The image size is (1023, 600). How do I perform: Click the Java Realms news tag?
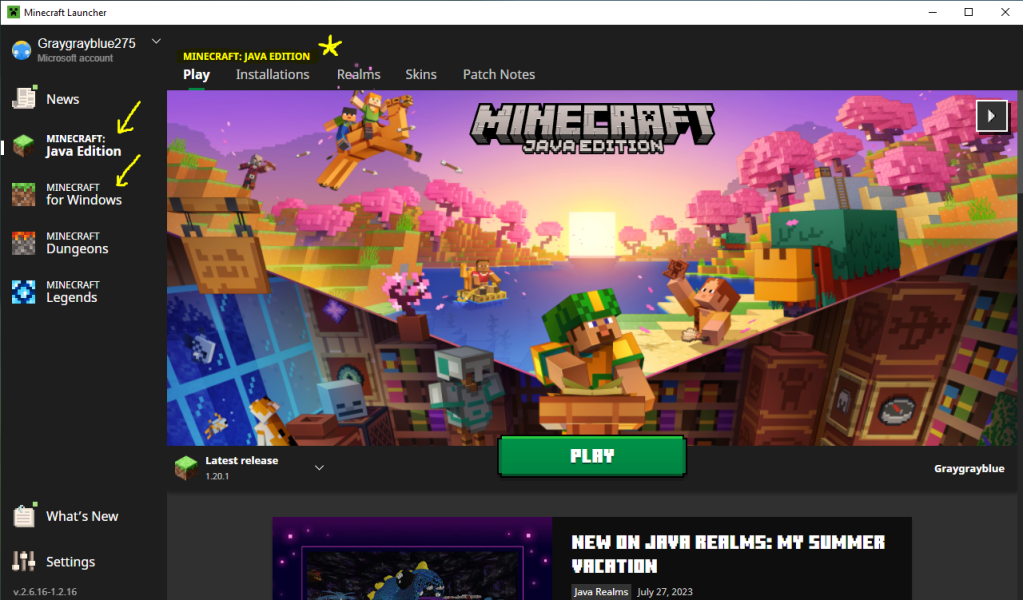coord(601,592)
